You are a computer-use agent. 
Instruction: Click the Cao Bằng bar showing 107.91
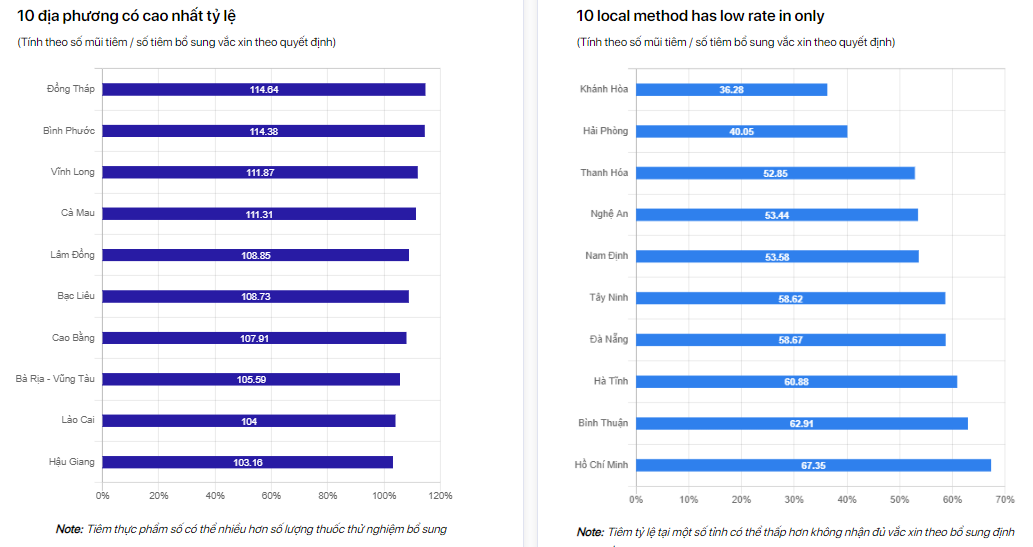[254, 338]
